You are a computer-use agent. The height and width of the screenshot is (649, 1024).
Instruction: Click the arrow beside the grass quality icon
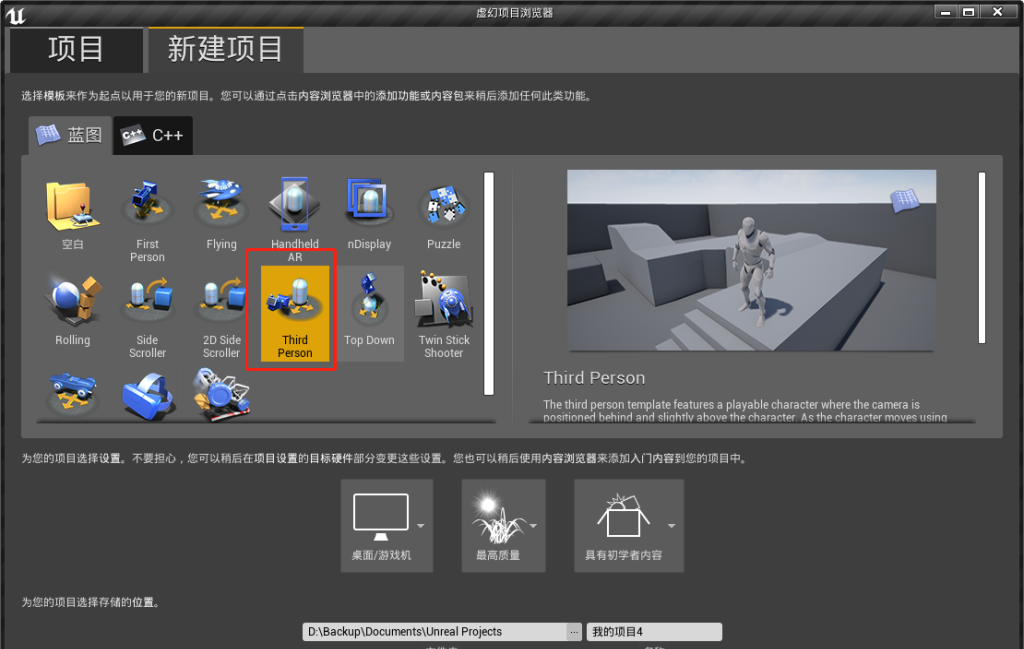pos(534,526)
